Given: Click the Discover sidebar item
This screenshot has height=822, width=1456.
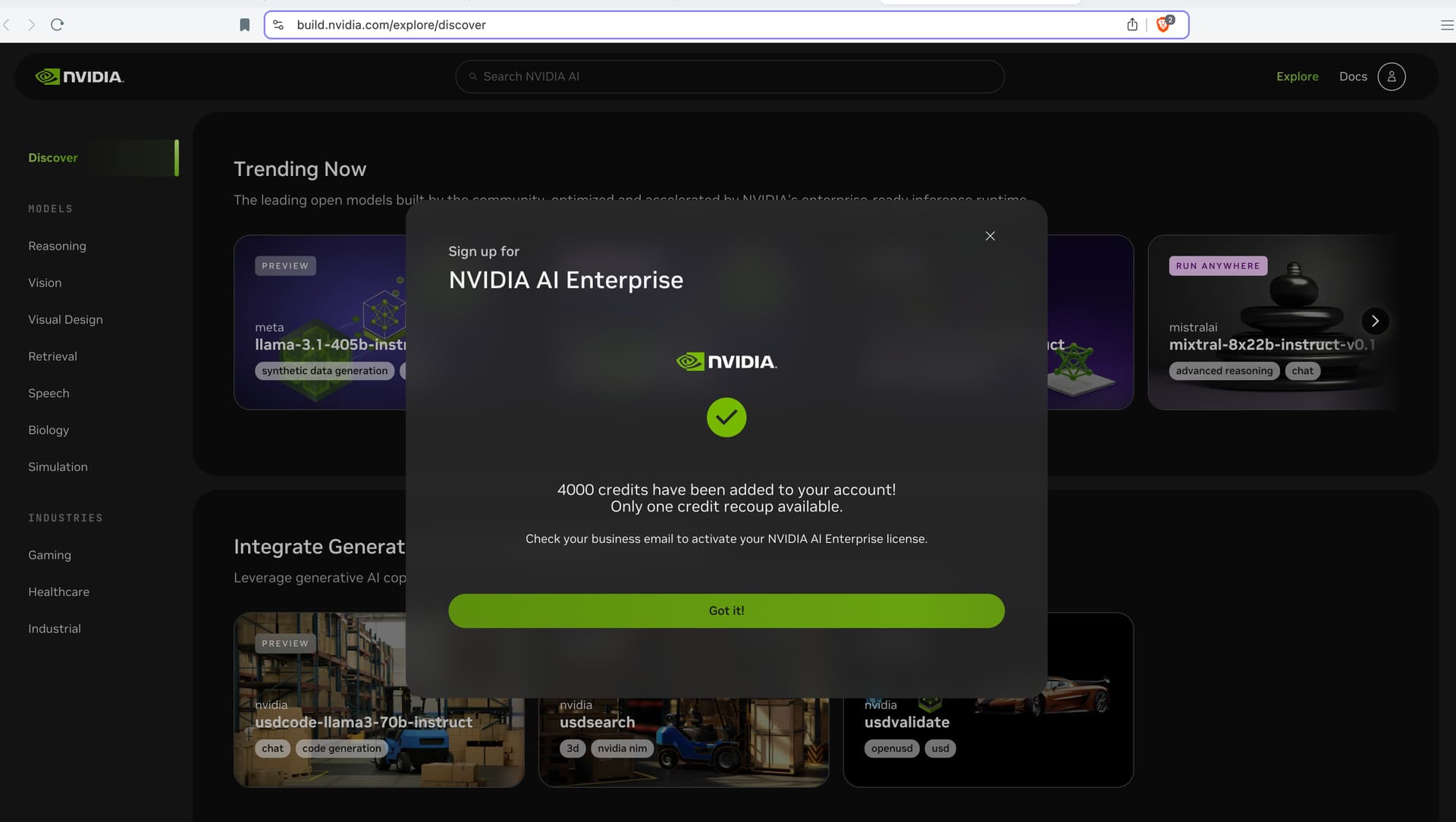Looking at the screenshot, I should pos(53,158).
